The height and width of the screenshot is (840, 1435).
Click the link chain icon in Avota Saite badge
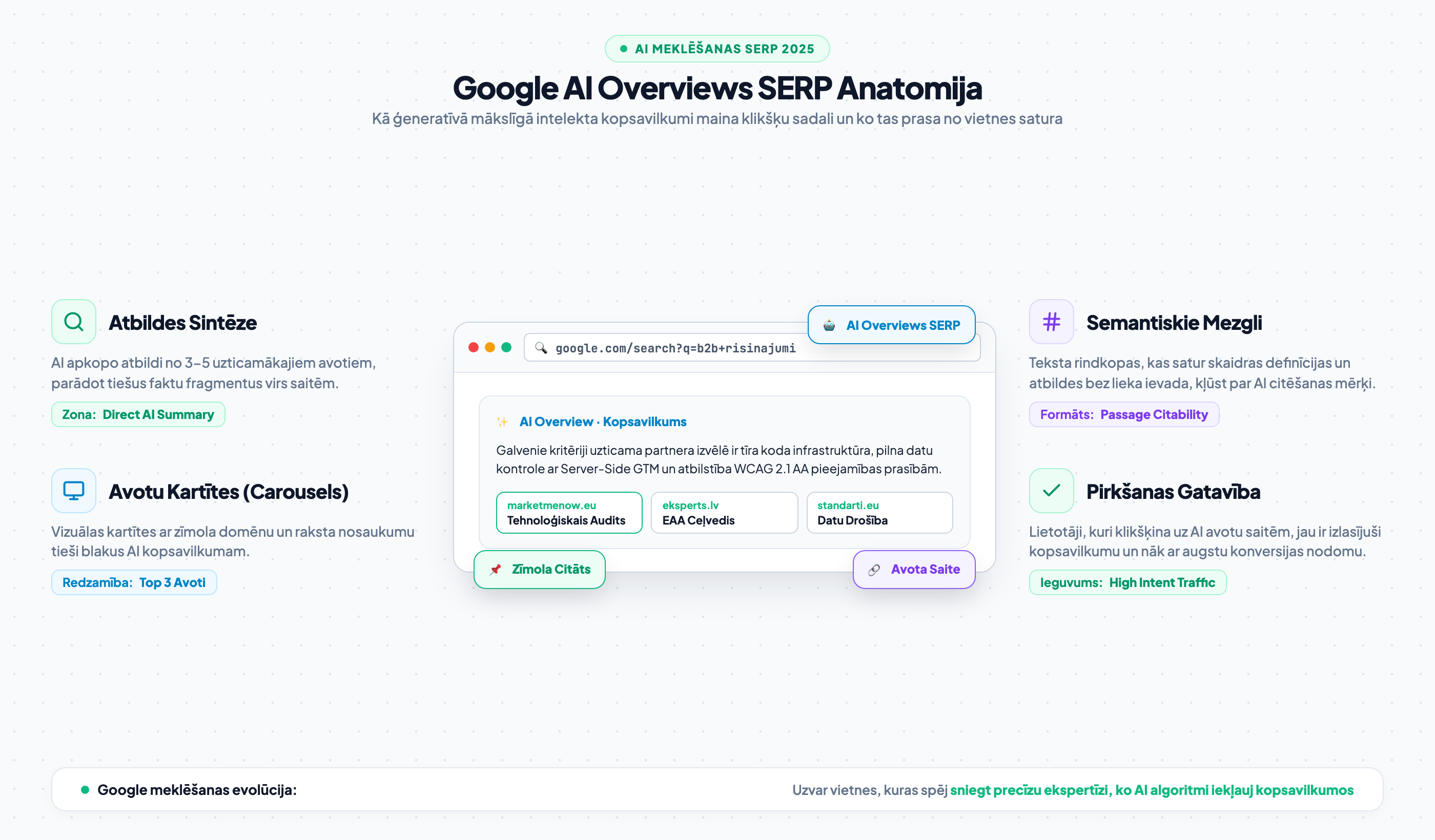874,570
